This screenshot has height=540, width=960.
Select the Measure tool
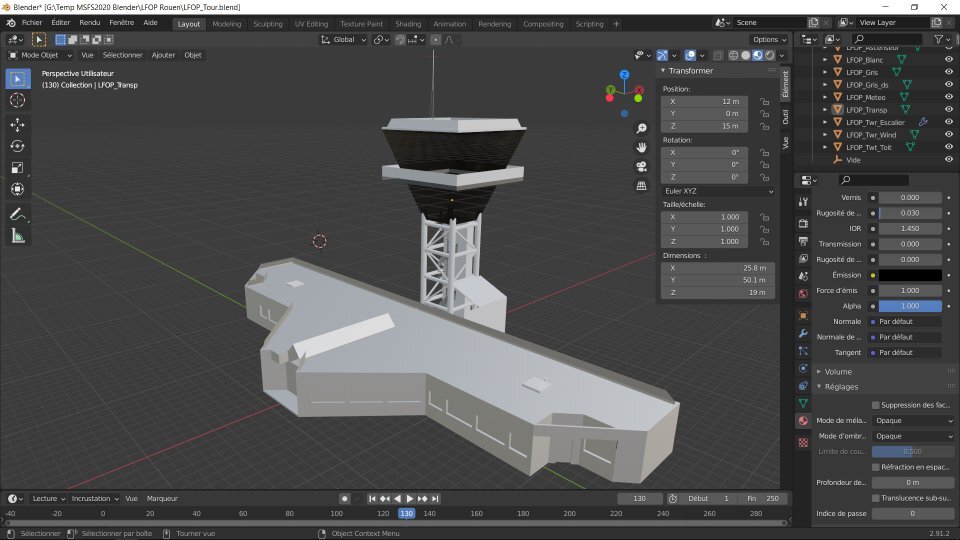(18, 236)
